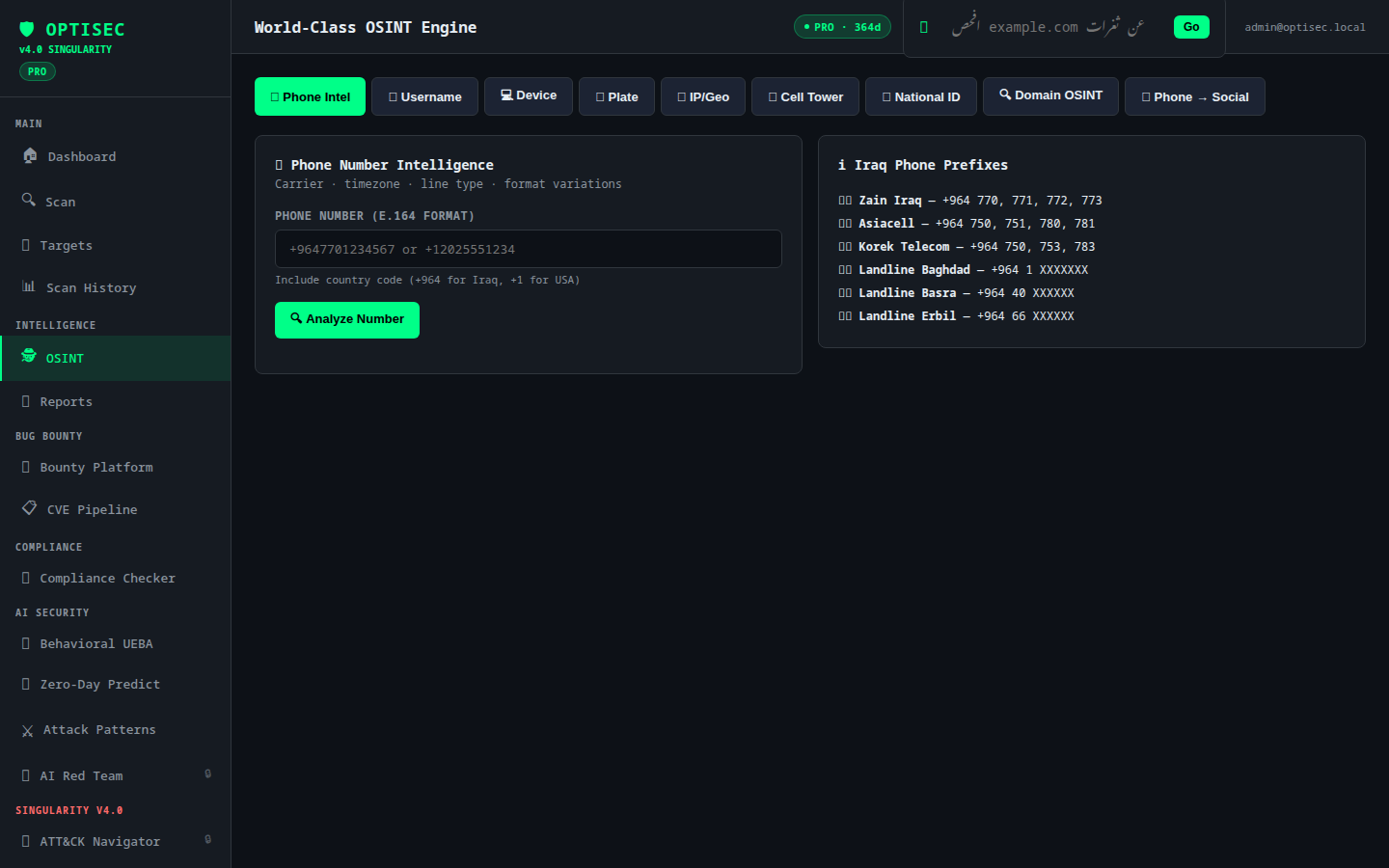The image size is (1389, 868).
Task: Click the SINGULARITY V4.0 section header
Action: pos(69,810)
